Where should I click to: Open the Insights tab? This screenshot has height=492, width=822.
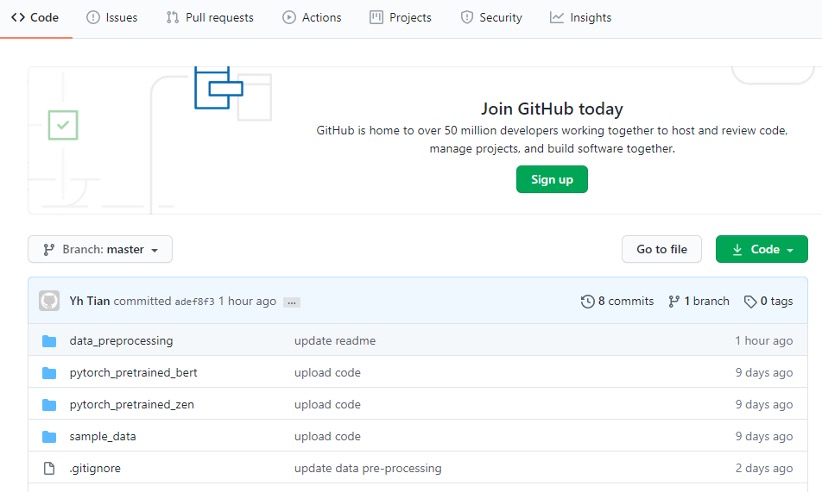tap(580, 18)
